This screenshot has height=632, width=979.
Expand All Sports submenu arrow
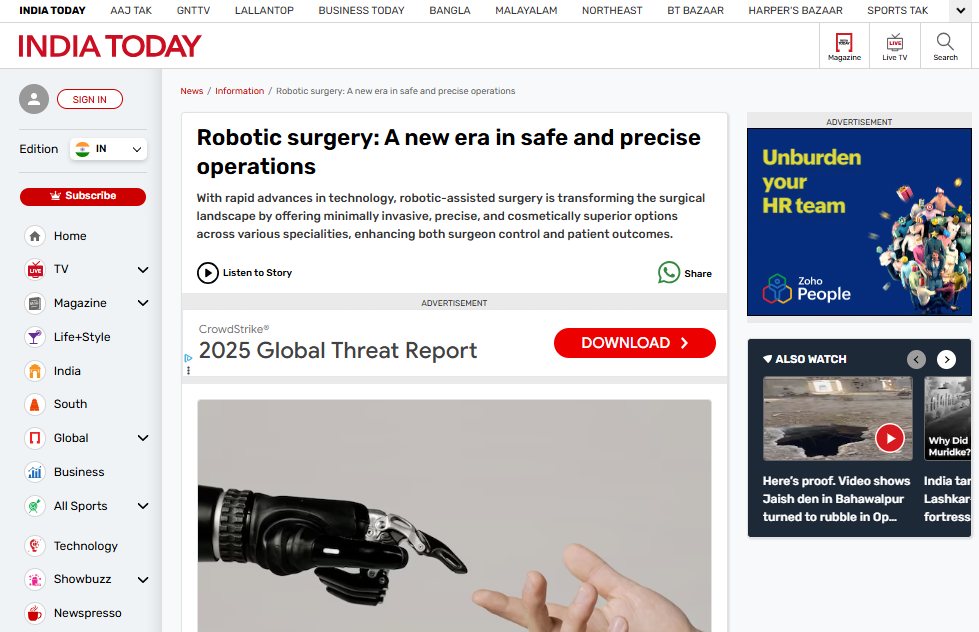143,506
